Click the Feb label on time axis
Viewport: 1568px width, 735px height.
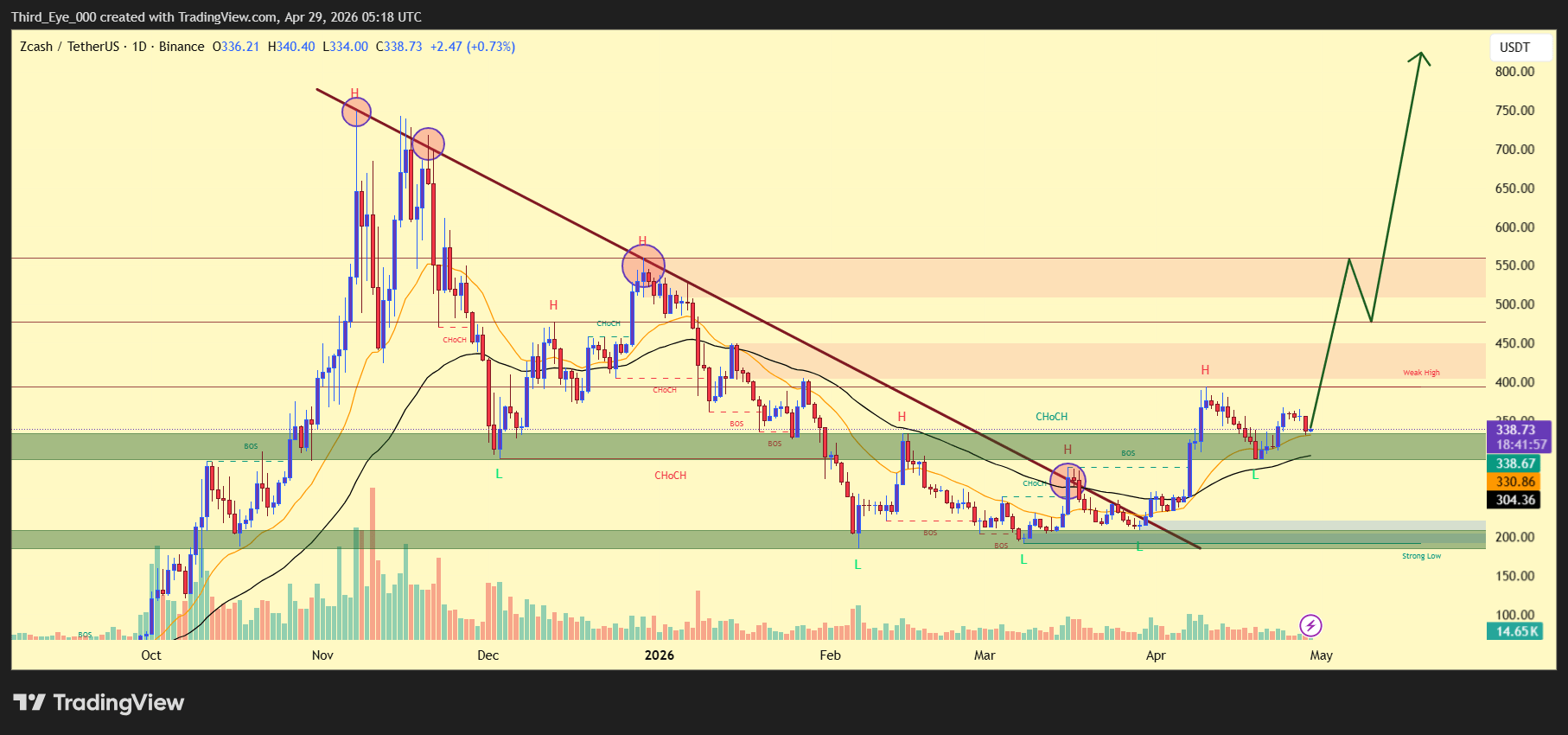pyautogui.click(x=831, y=655)
